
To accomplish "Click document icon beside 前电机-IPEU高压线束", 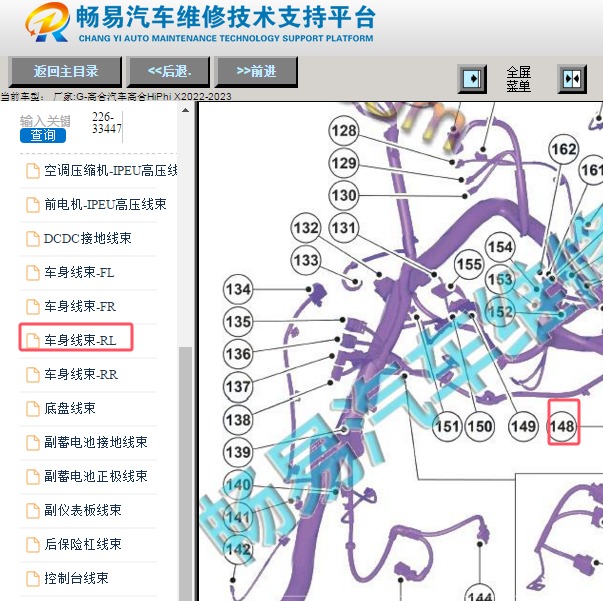I will [x=33, y=205].
